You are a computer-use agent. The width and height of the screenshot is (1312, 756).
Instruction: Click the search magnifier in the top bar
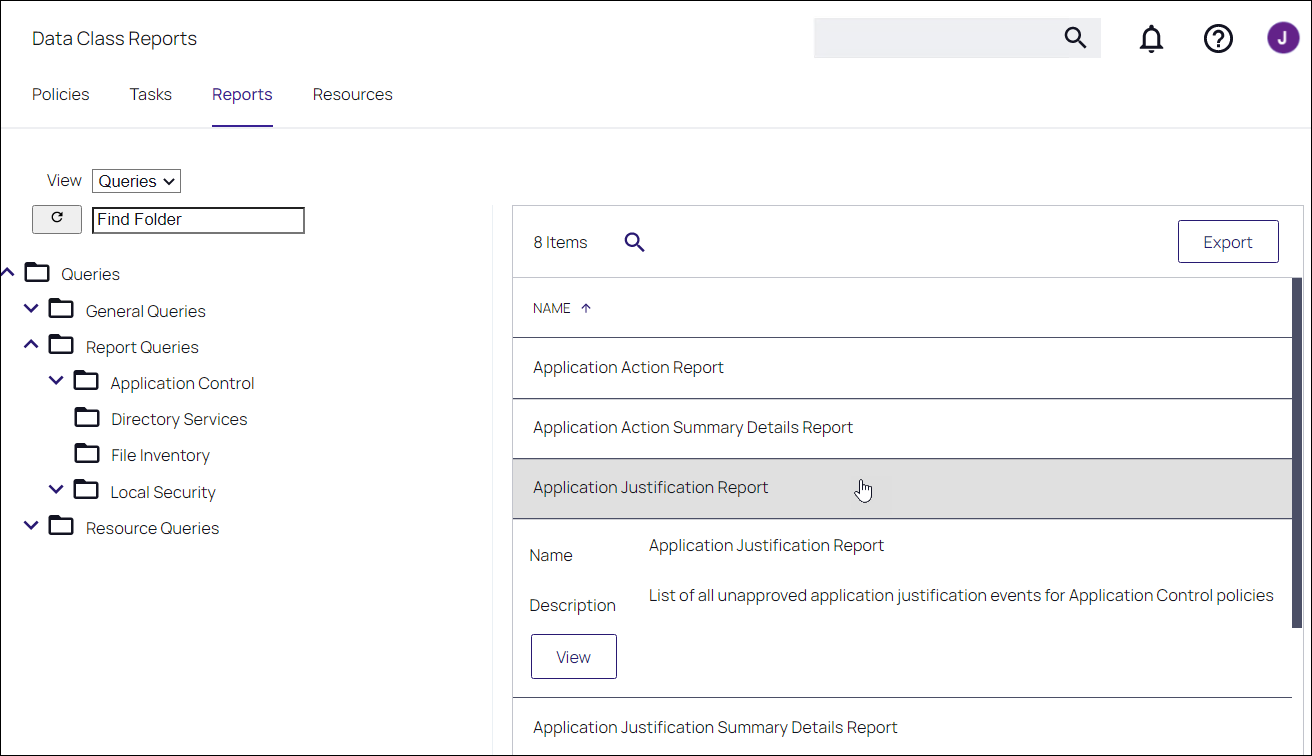(x=1075, y=37)
